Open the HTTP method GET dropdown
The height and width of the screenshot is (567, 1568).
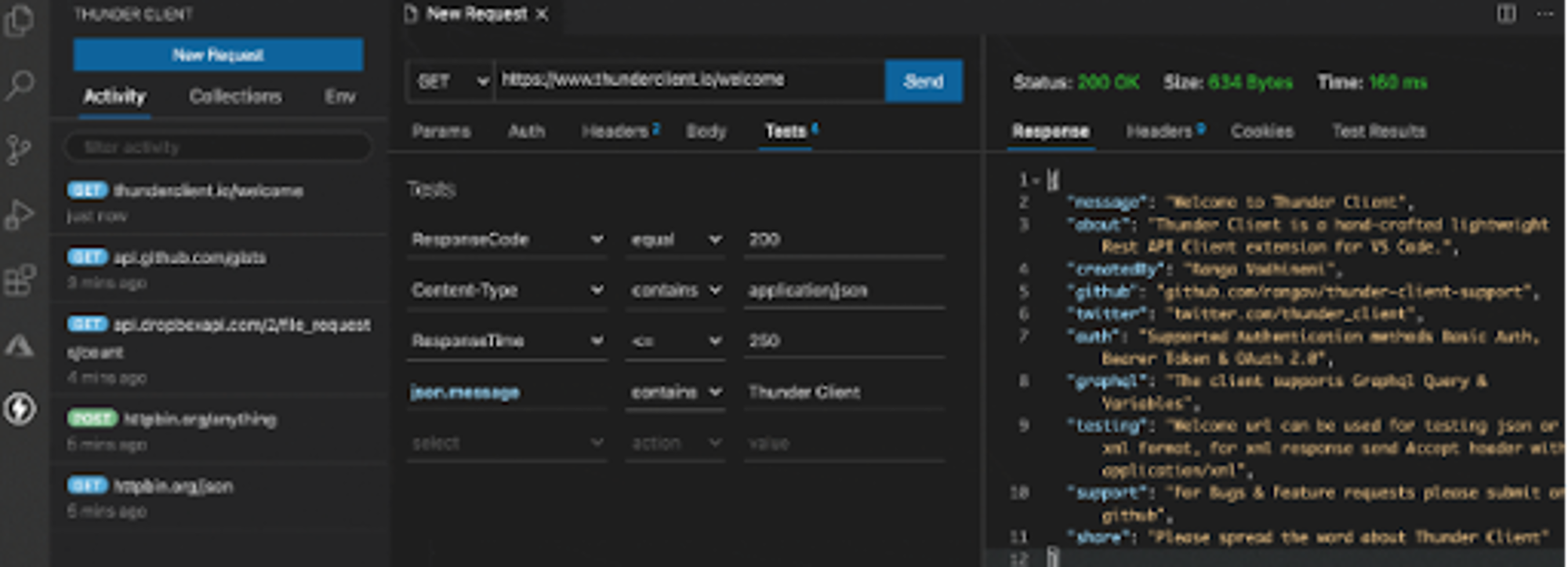[451, 81]
